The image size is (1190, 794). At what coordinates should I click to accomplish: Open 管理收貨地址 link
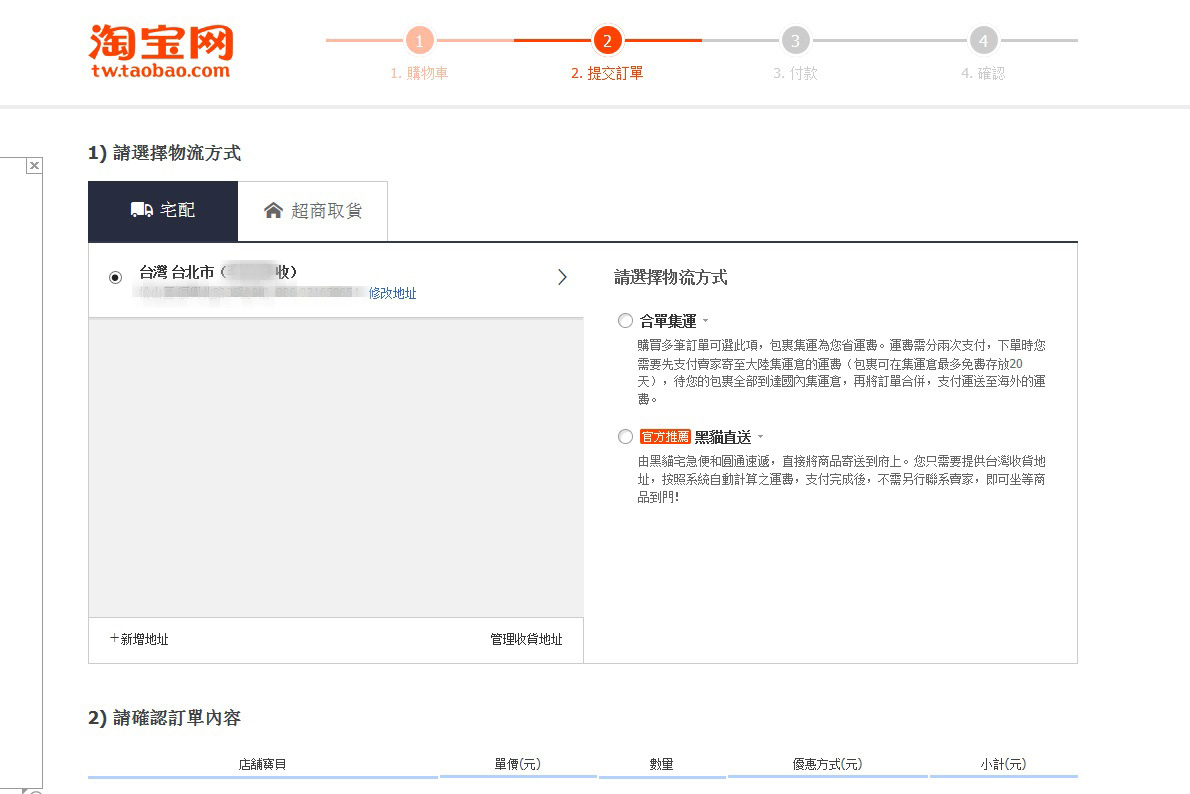click(x=526, y=639)
